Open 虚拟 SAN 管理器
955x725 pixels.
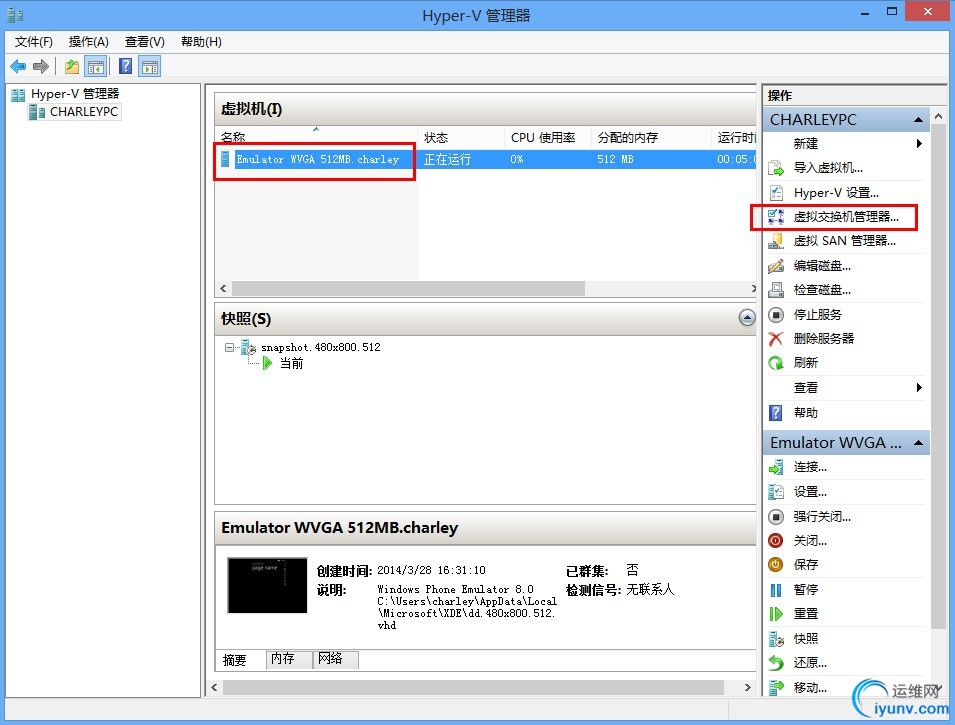click(844, 241)
